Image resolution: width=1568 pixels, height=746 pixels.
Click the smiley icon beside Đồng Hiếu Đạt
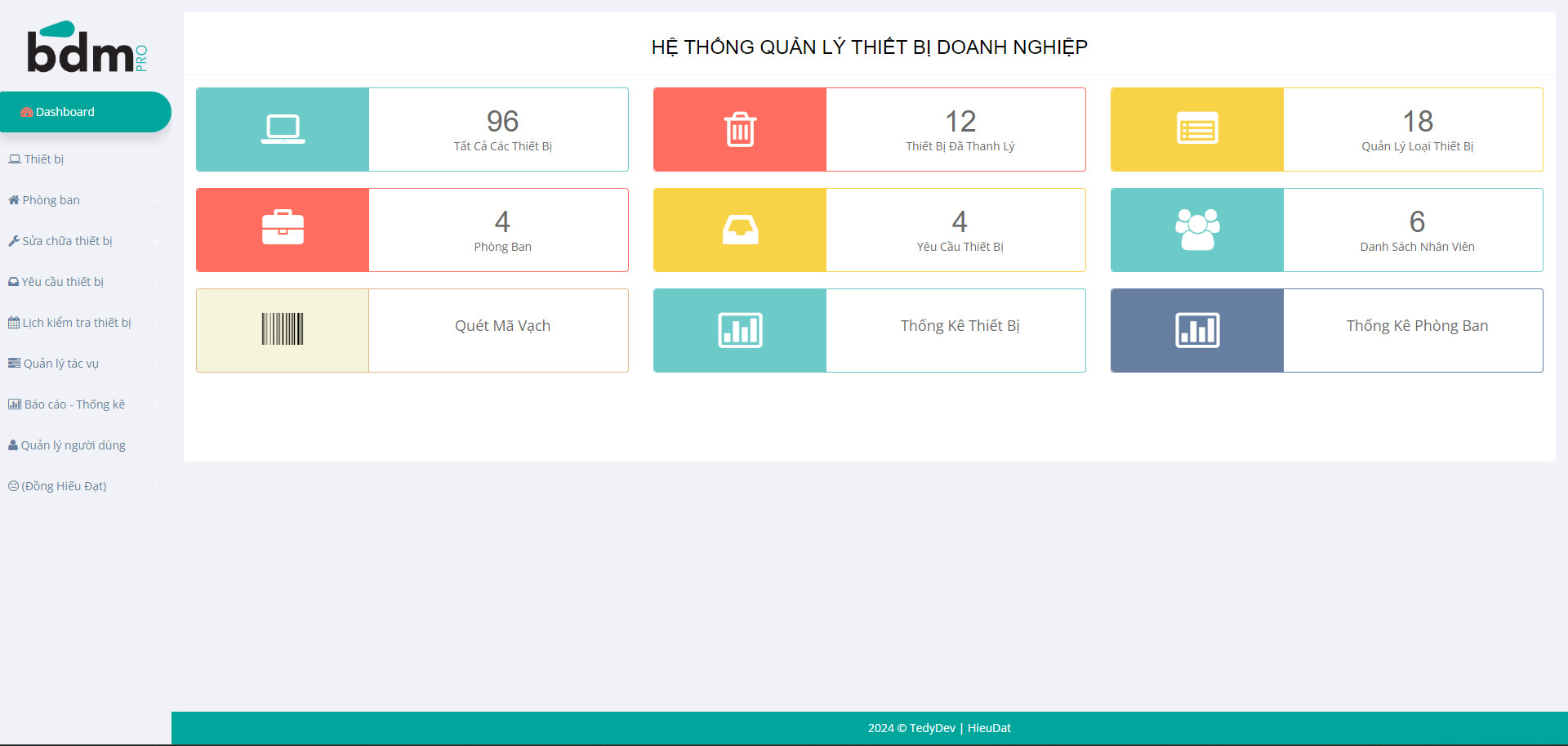[x=13, y=486]
